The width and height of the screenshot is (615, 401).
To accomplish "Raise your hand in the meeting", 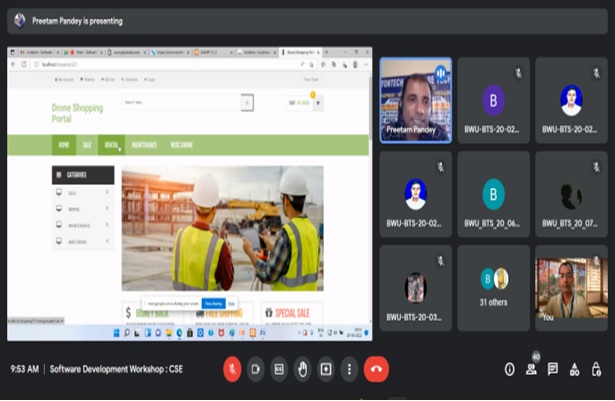I will (x=302, y=369).
